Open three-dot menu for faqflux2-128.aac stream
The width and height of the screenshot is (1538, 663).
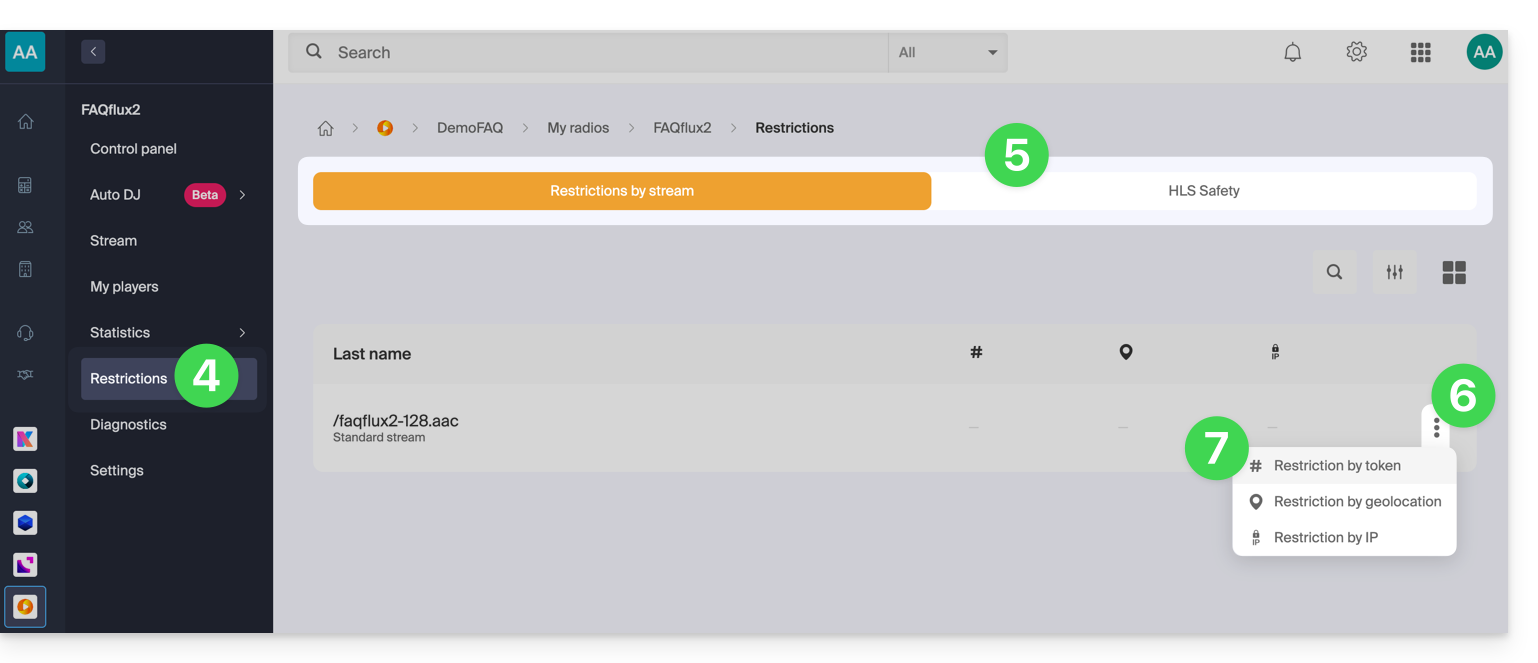tap(1436, 428)
